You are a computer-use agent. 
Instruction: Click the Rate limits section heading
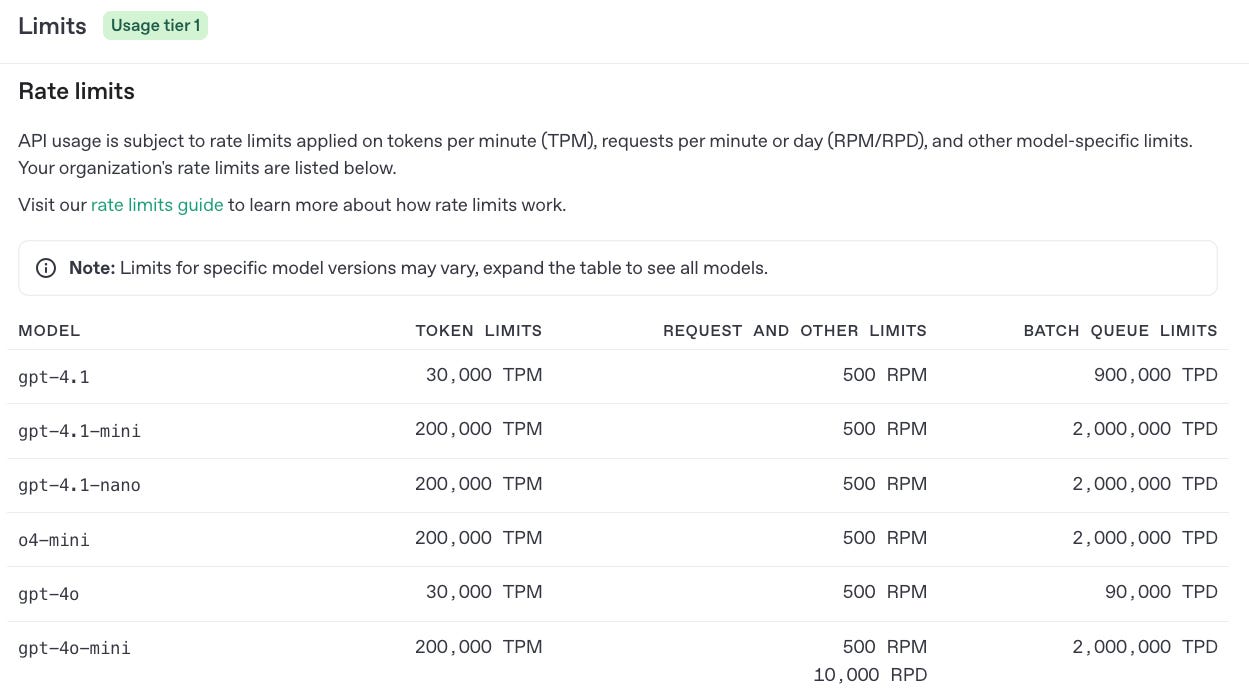pos(76,91)
